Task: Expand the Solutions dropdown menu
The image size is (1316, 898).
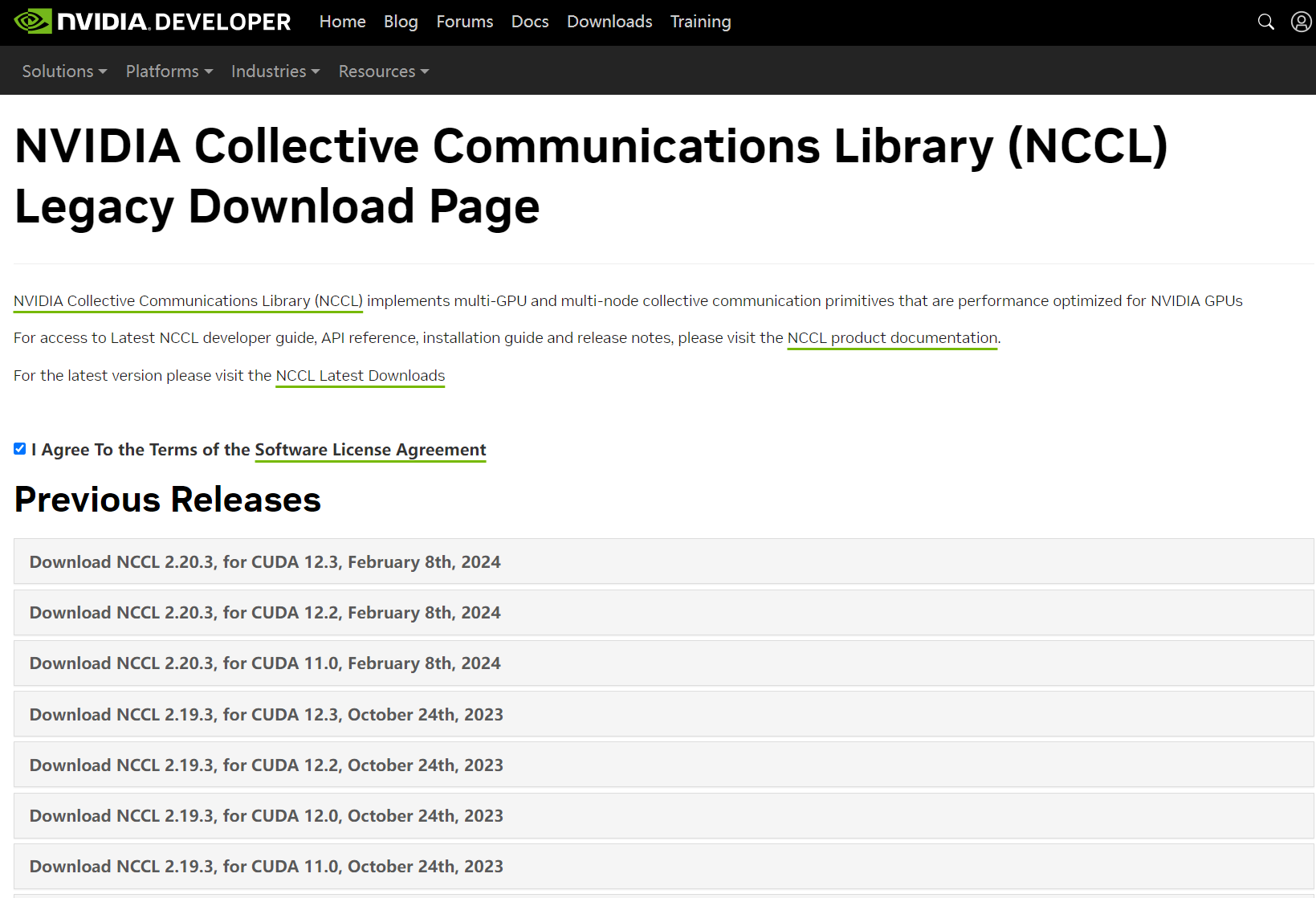Action: click(x=64, y=71)
